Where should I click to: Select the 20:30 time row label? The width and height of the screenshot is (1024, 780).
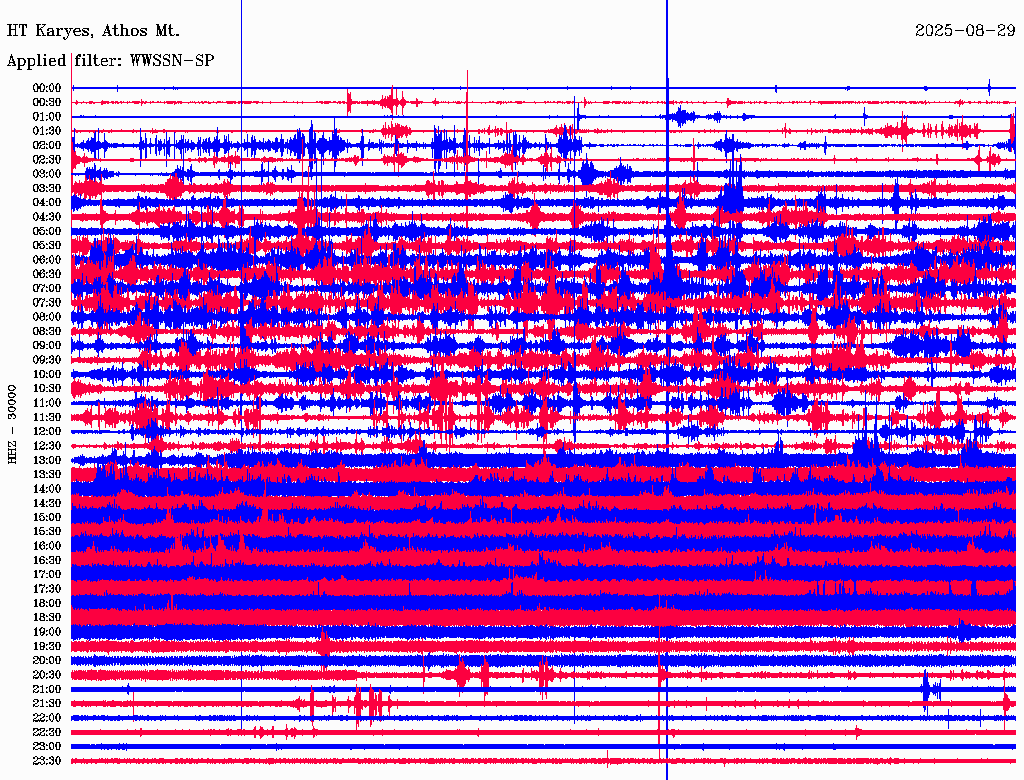coord(47,675)
